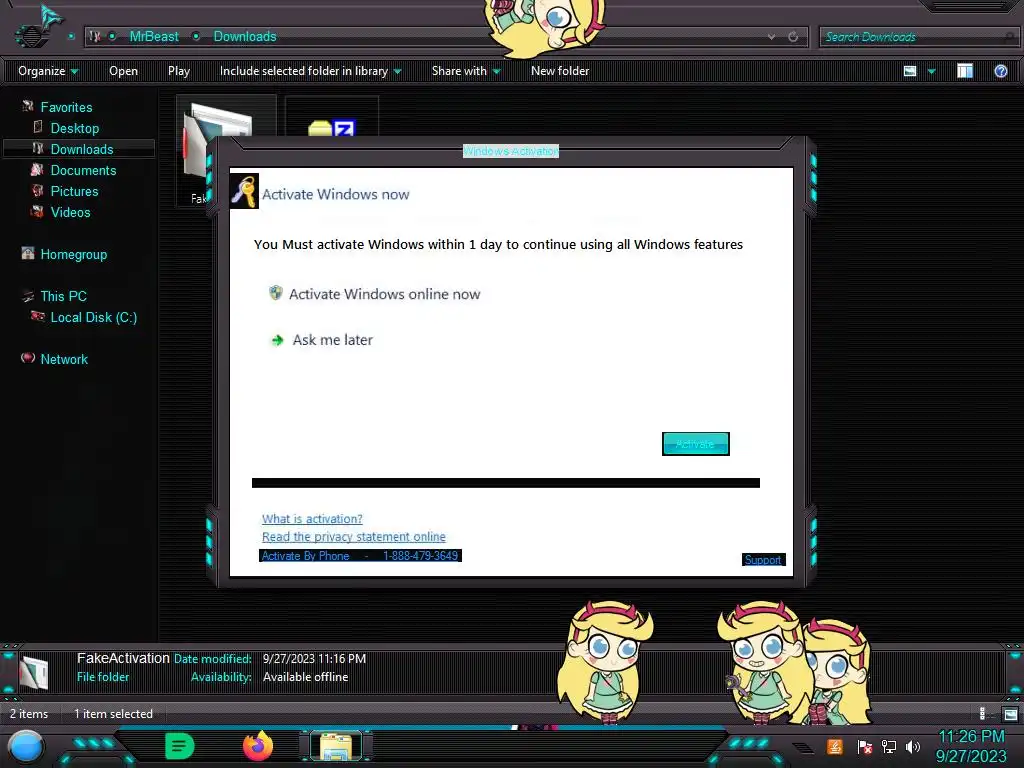Click the Support link in the dialog

coord(763,560)
